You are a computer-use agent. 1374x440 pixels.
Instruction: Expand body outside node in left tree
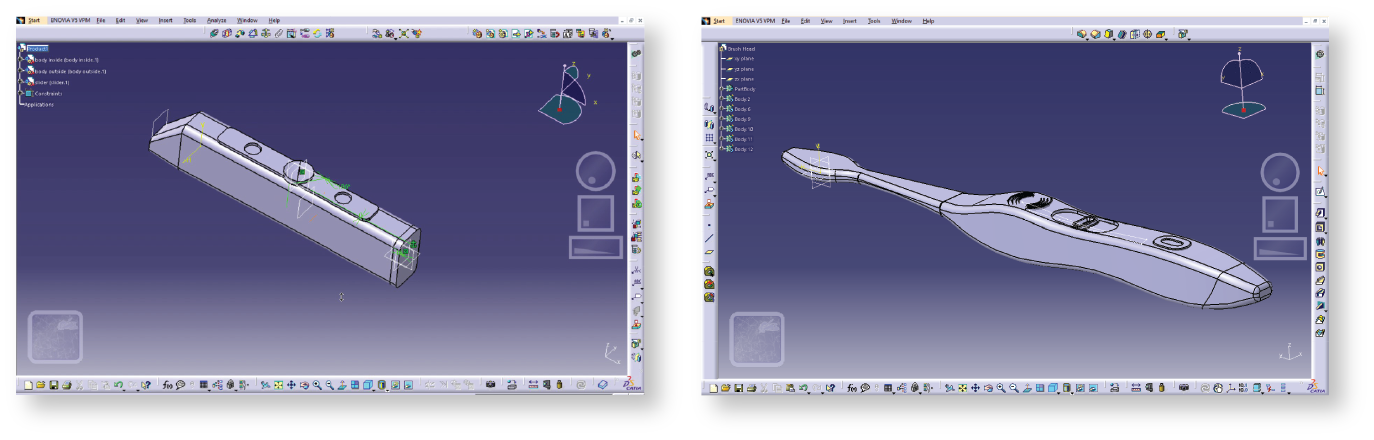[20, 71]
